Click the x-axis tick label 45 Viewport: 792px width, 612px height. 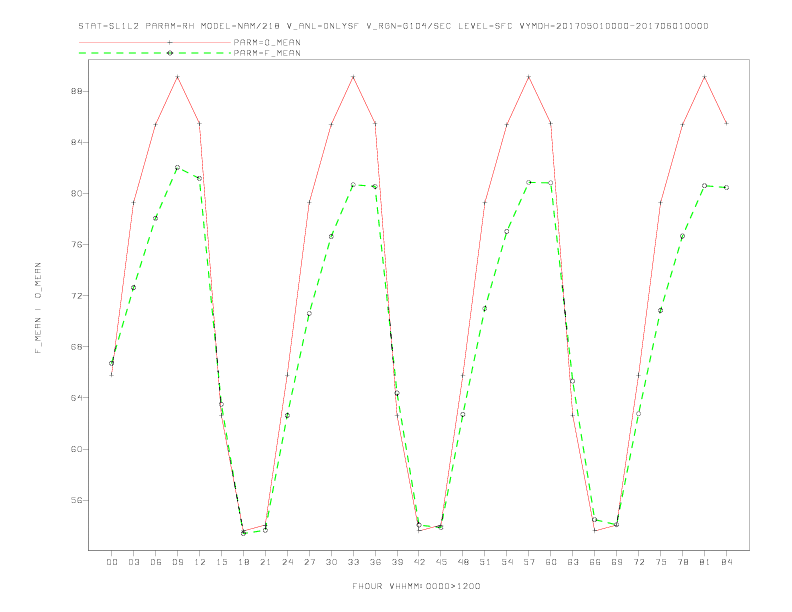point(441,562)
